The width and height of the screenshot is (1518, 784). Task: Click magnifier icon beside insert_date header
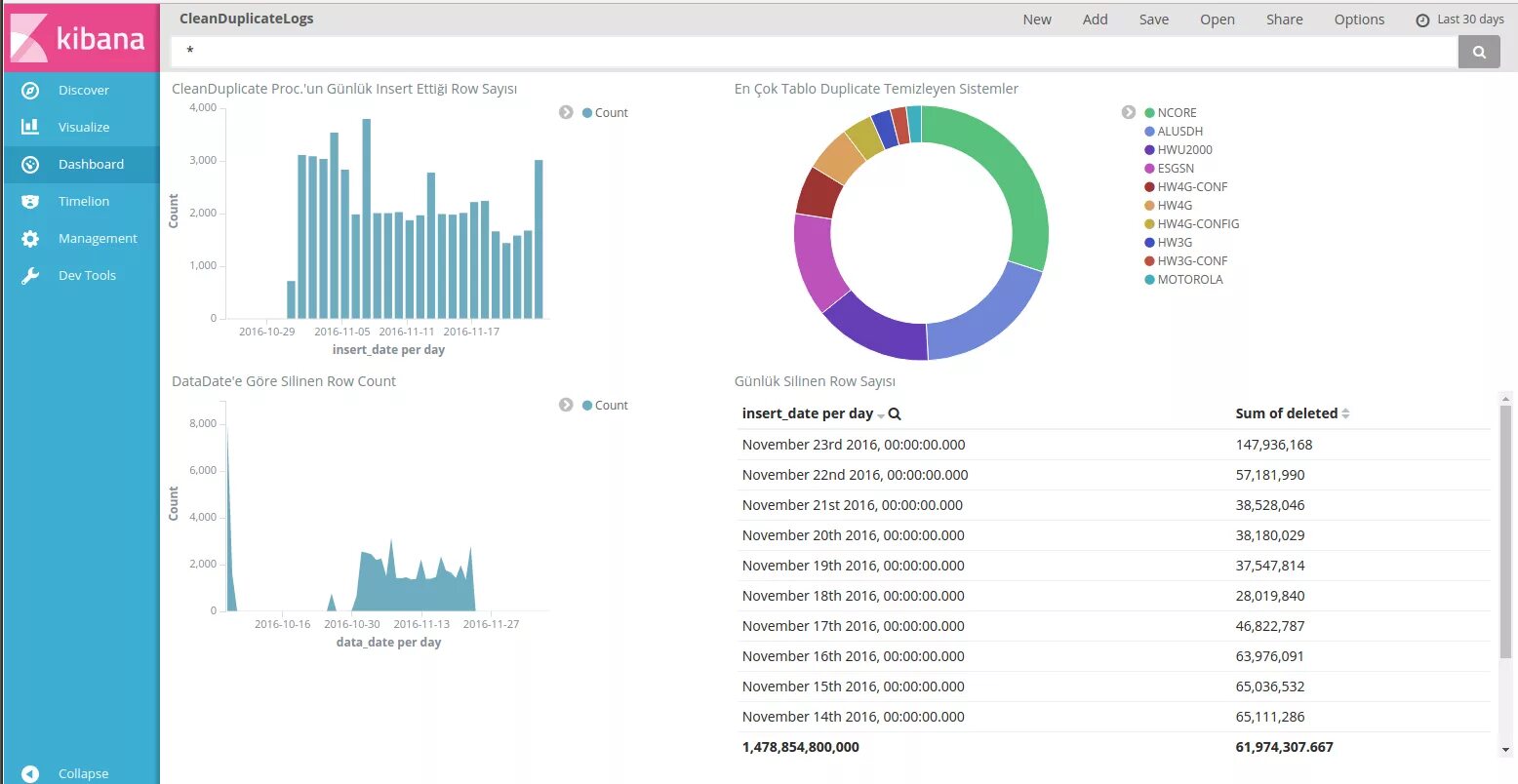point(895,413)
